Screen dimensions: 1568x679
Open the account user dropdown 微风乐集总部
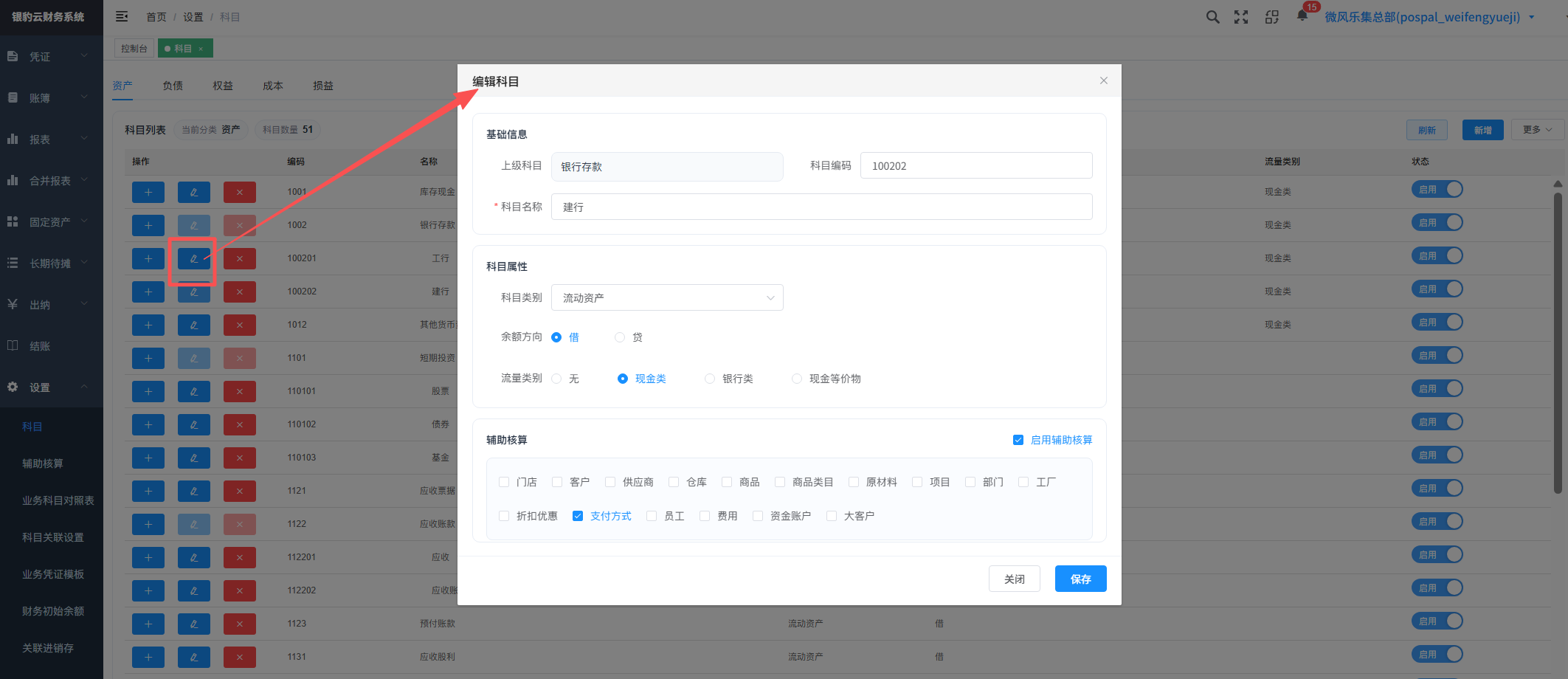click(1429, 17)
